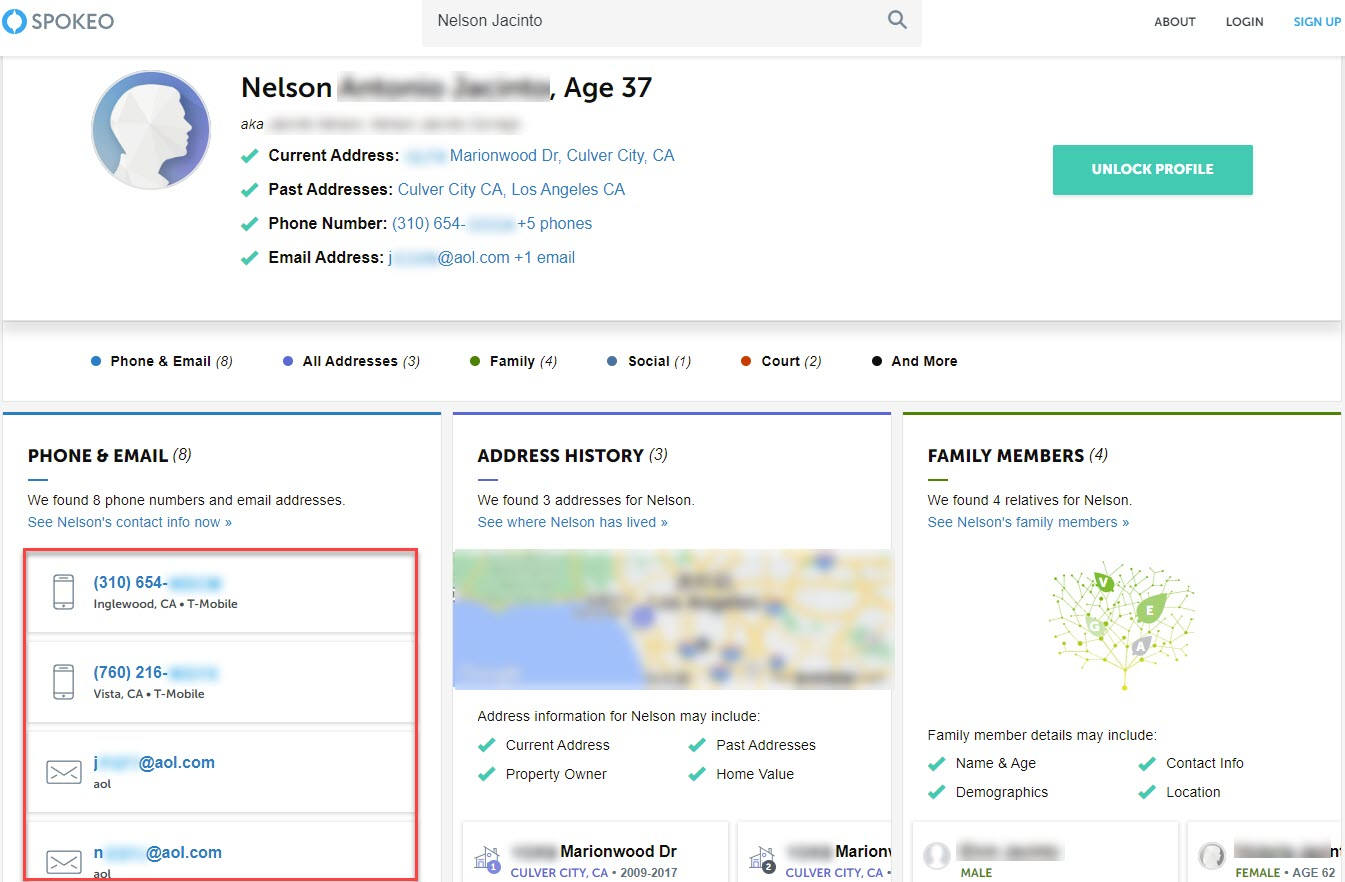Viewport: 1345px width, 882px height.
Task: Open the (310) 654 Inglewood phone entry
Action: tap(220, 593)
